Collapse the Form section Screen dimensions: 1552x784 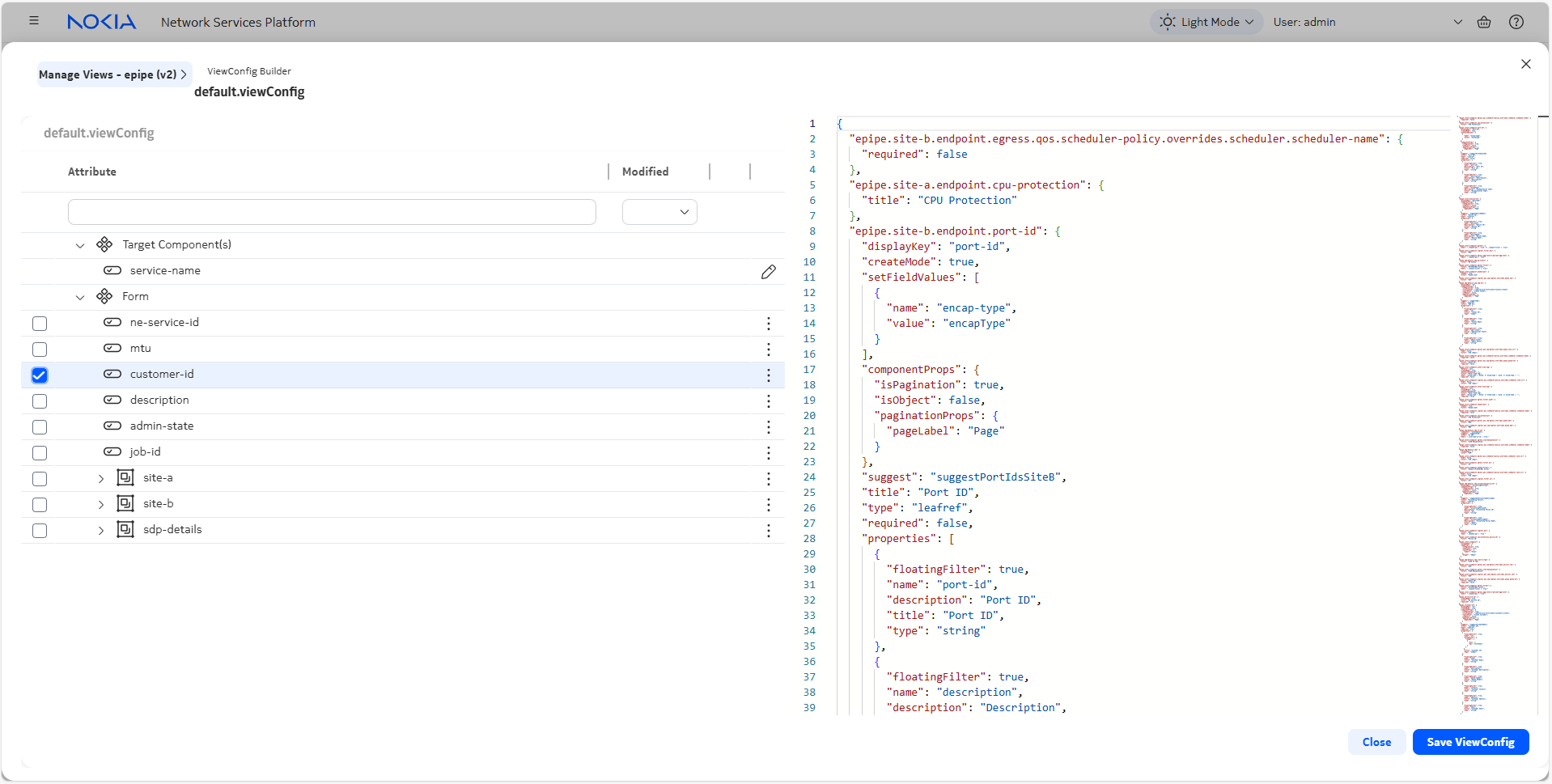pyautogui.click(x=80, y=296)
